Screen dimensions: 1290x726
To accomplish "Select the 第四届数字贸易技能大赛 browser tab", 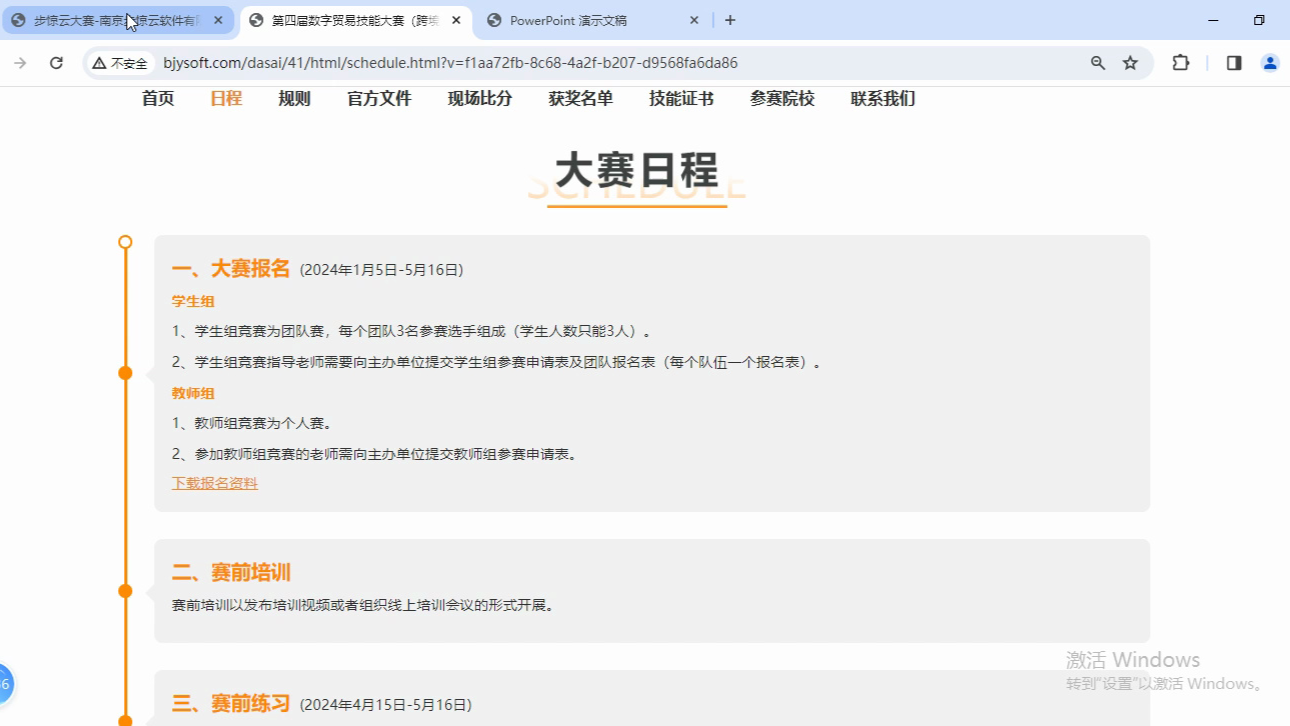I will coord(357,20).
